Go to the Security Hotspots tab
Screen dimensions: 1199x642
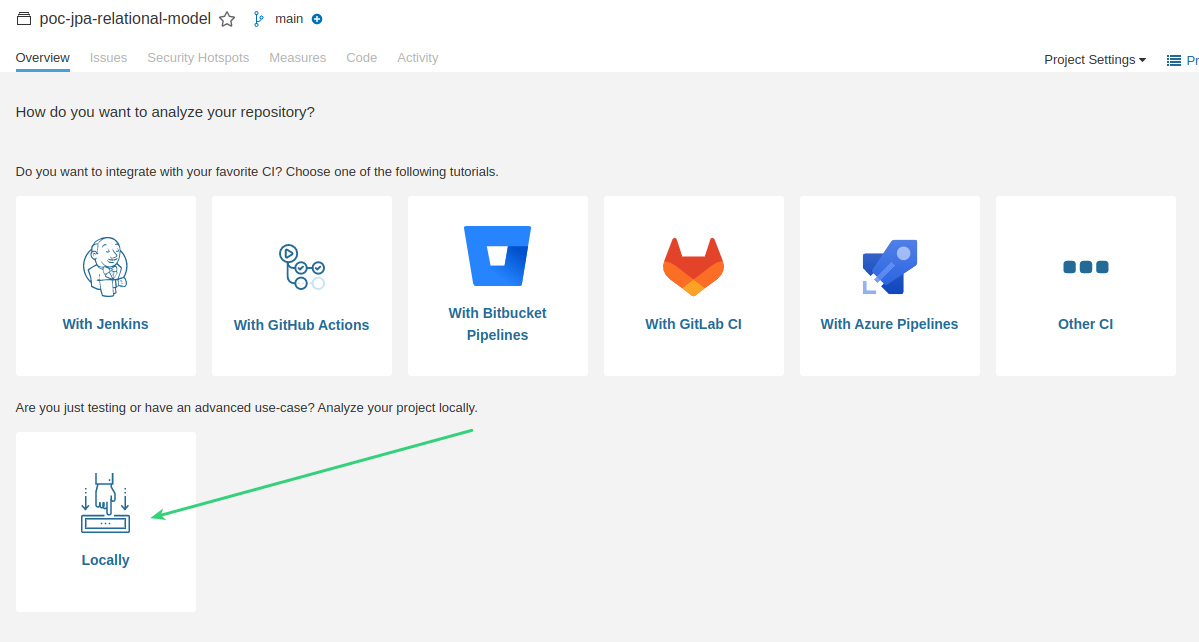point(198,58)
